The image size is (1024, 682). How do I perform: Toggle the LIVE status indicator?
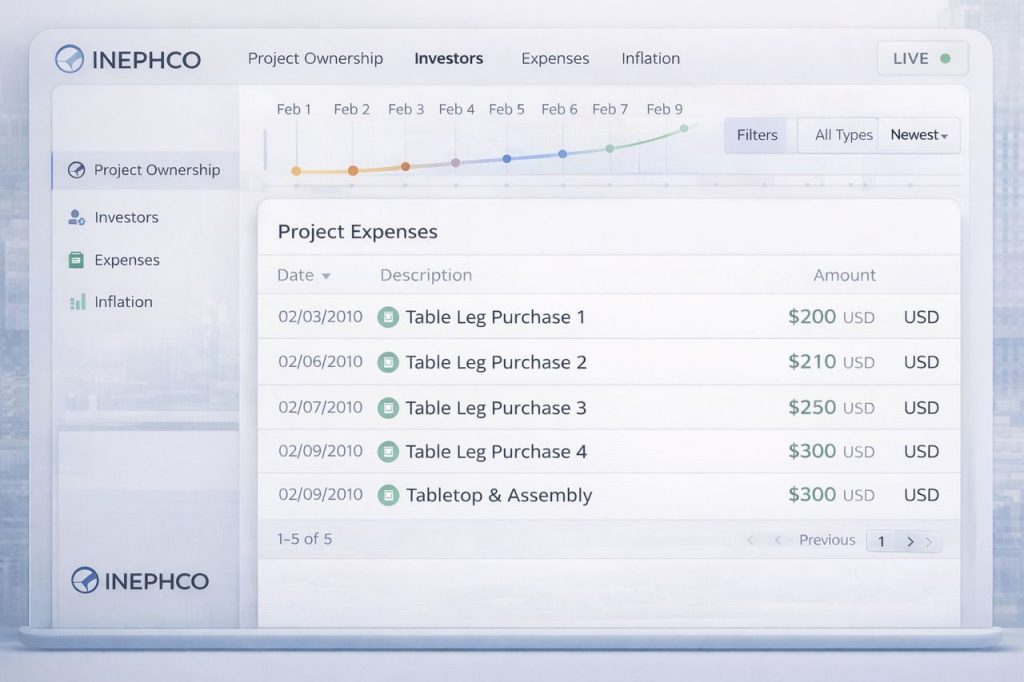pyautogui.click(x=922, y=59)
